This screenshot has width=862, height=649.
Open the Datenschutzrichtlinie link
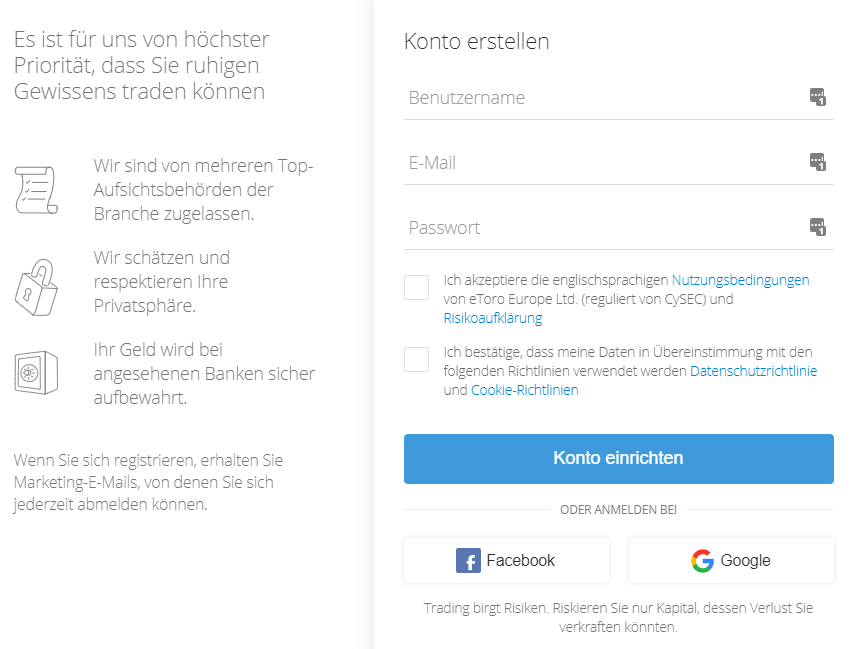click(x=753, y=371)
